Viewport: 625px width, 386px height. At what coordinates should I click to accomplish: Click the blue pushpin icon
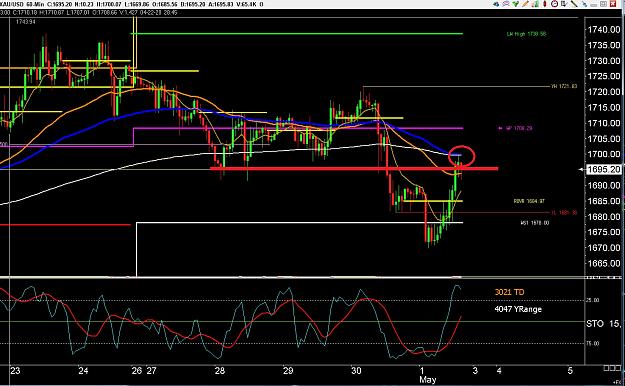click(584, 4)
